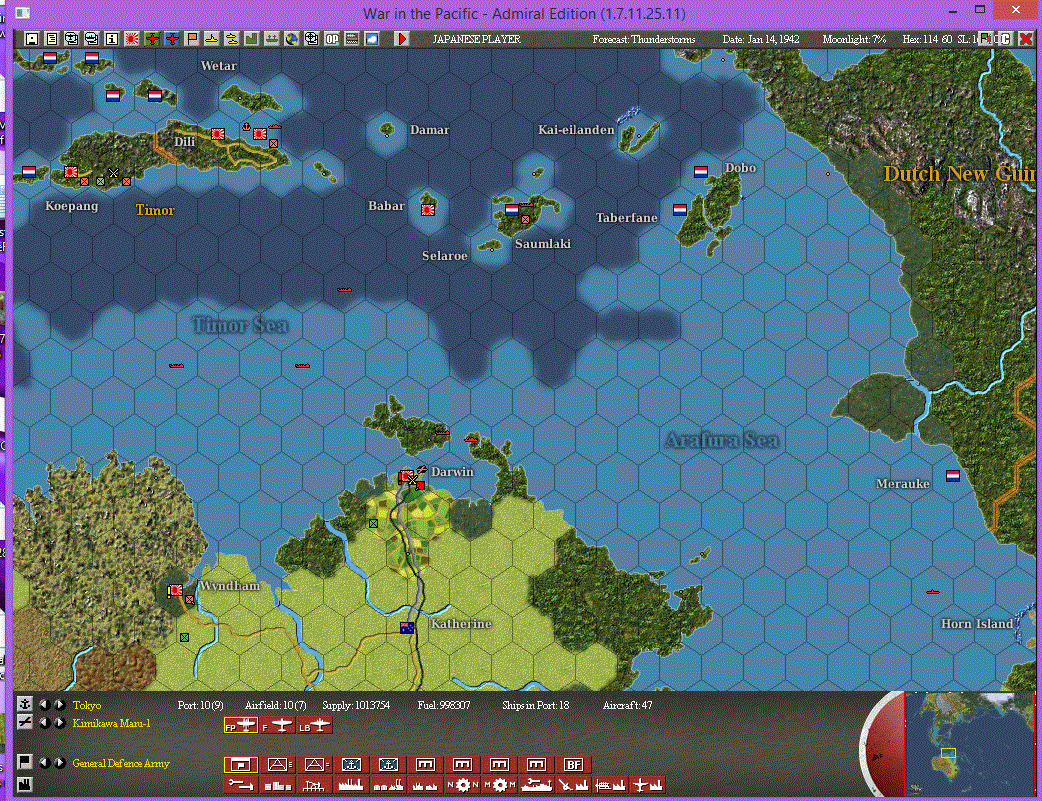Click the flag icon beside General Defence Army

pyautogui.click(x=25, y=761)
